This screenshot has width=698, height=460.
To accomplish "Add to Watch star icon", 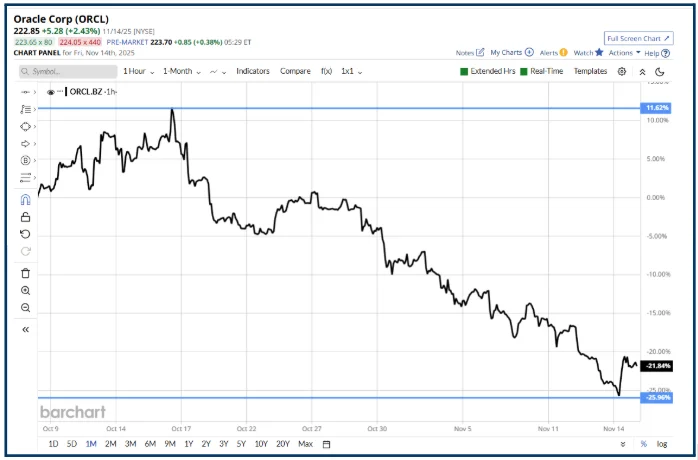I will (599, 52).
